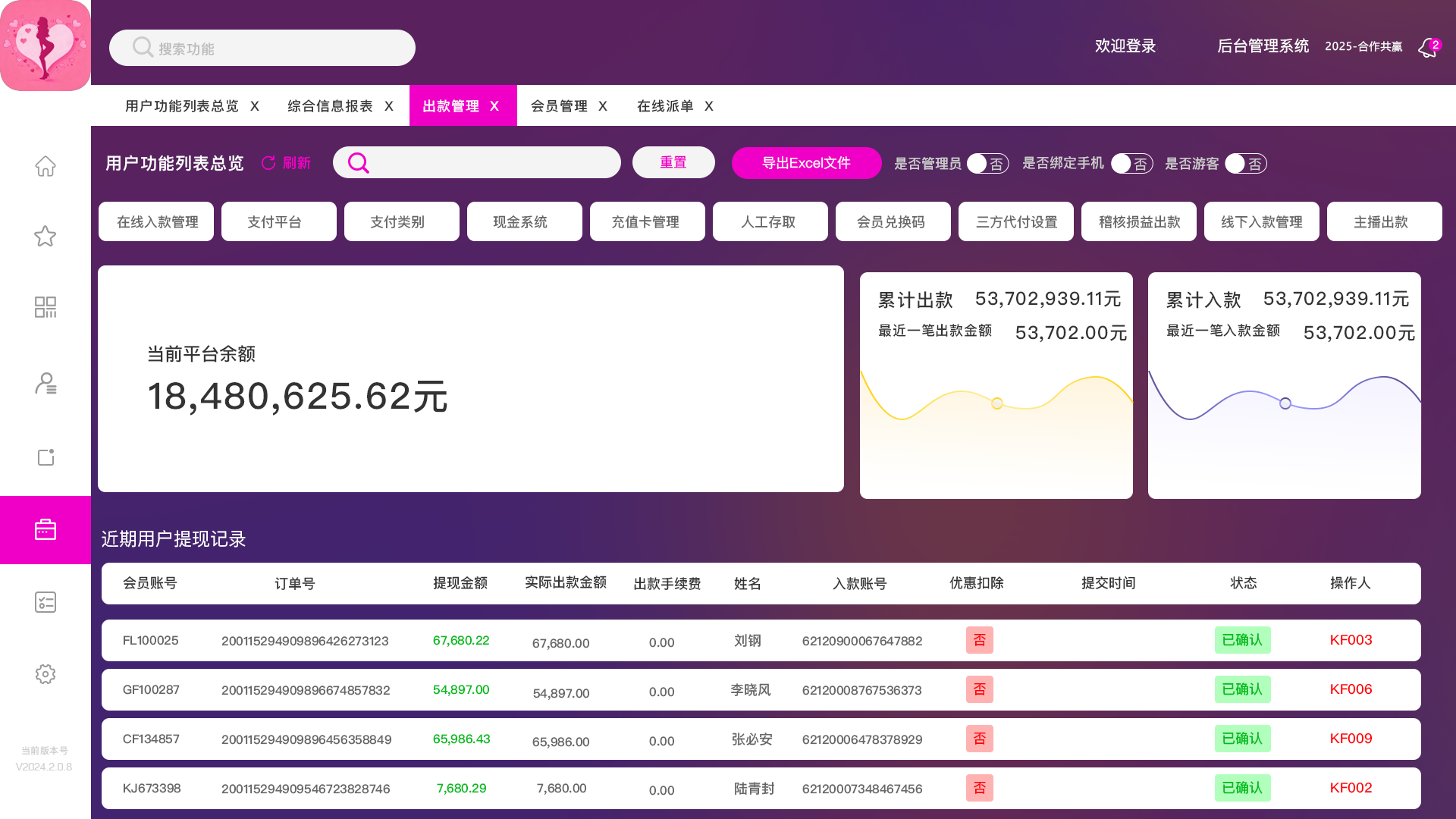Click the yellow point on 累计出款 chart

(x=996, y=403)
